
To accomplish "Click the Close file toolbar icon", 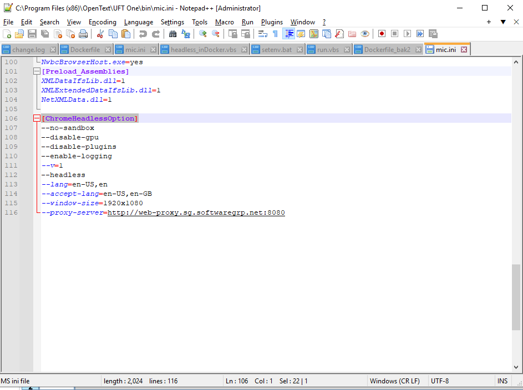I will [58, 34].
